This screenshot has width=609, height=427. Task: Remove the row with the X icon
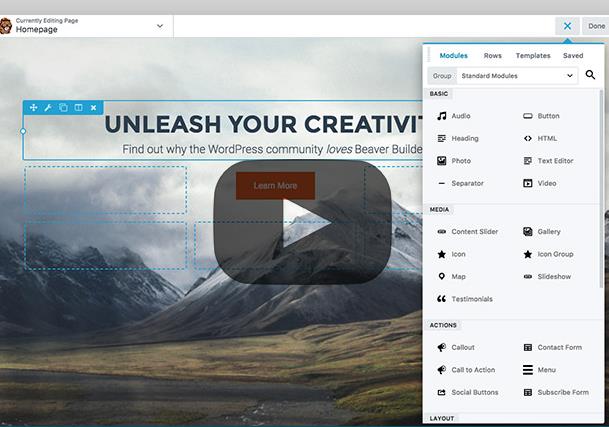click(93, 107)
